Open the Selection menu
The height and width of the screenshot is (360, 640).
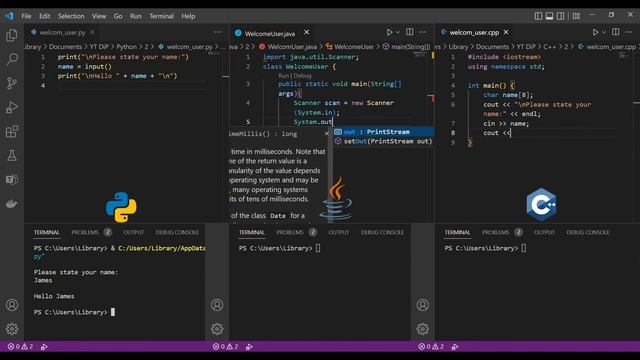tap(71, 16)
